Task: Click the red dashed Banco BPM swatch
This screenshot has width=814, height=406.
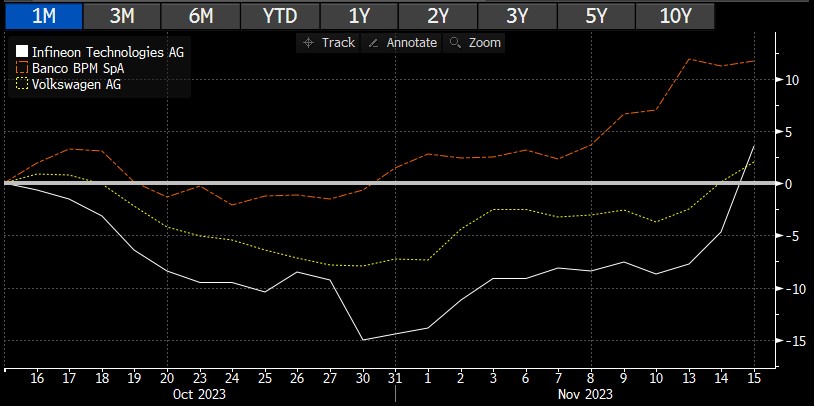Action: tap(23, 68)
